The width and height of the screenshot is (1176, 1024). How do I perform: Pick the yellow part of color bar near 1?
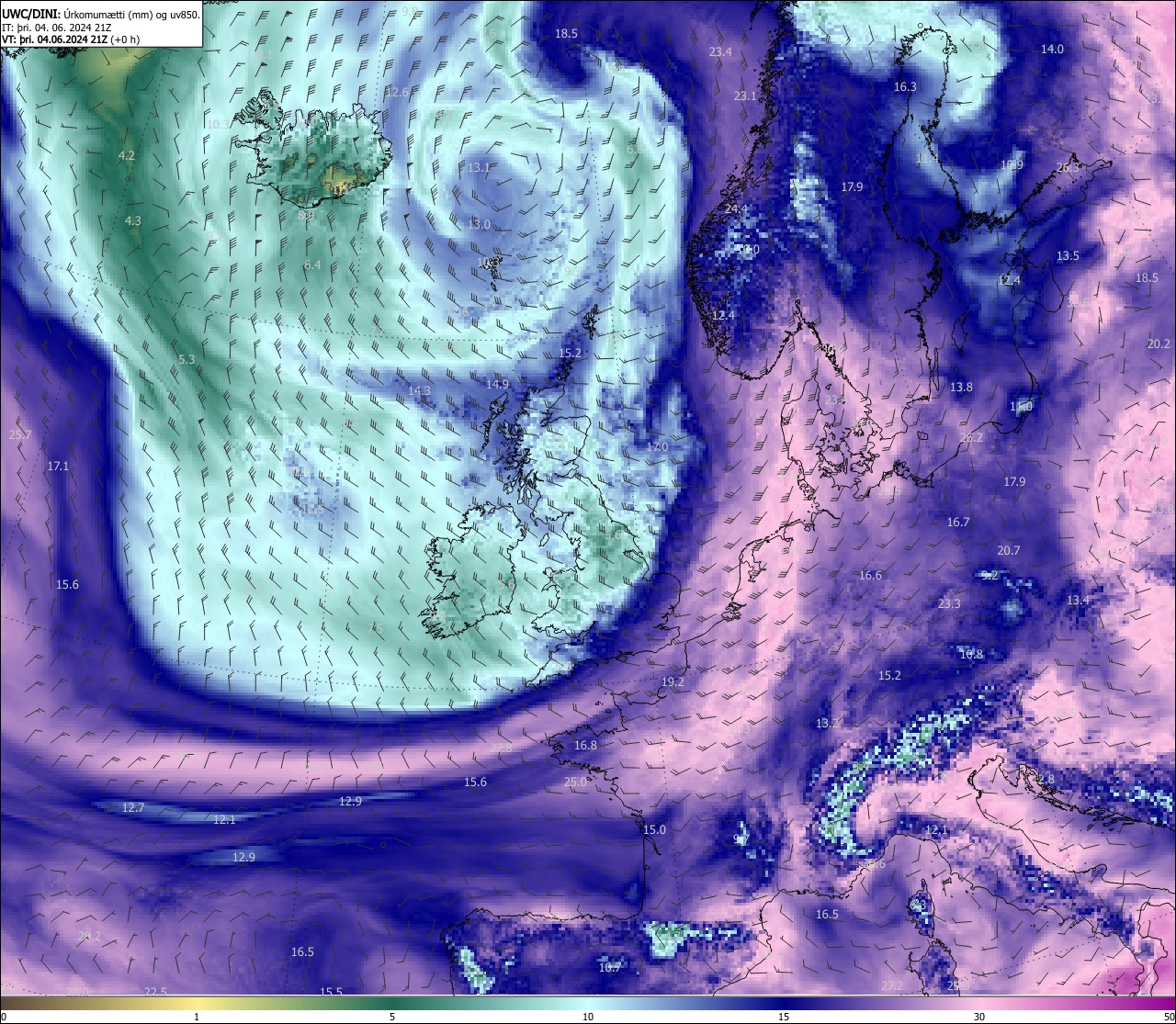197,1003
